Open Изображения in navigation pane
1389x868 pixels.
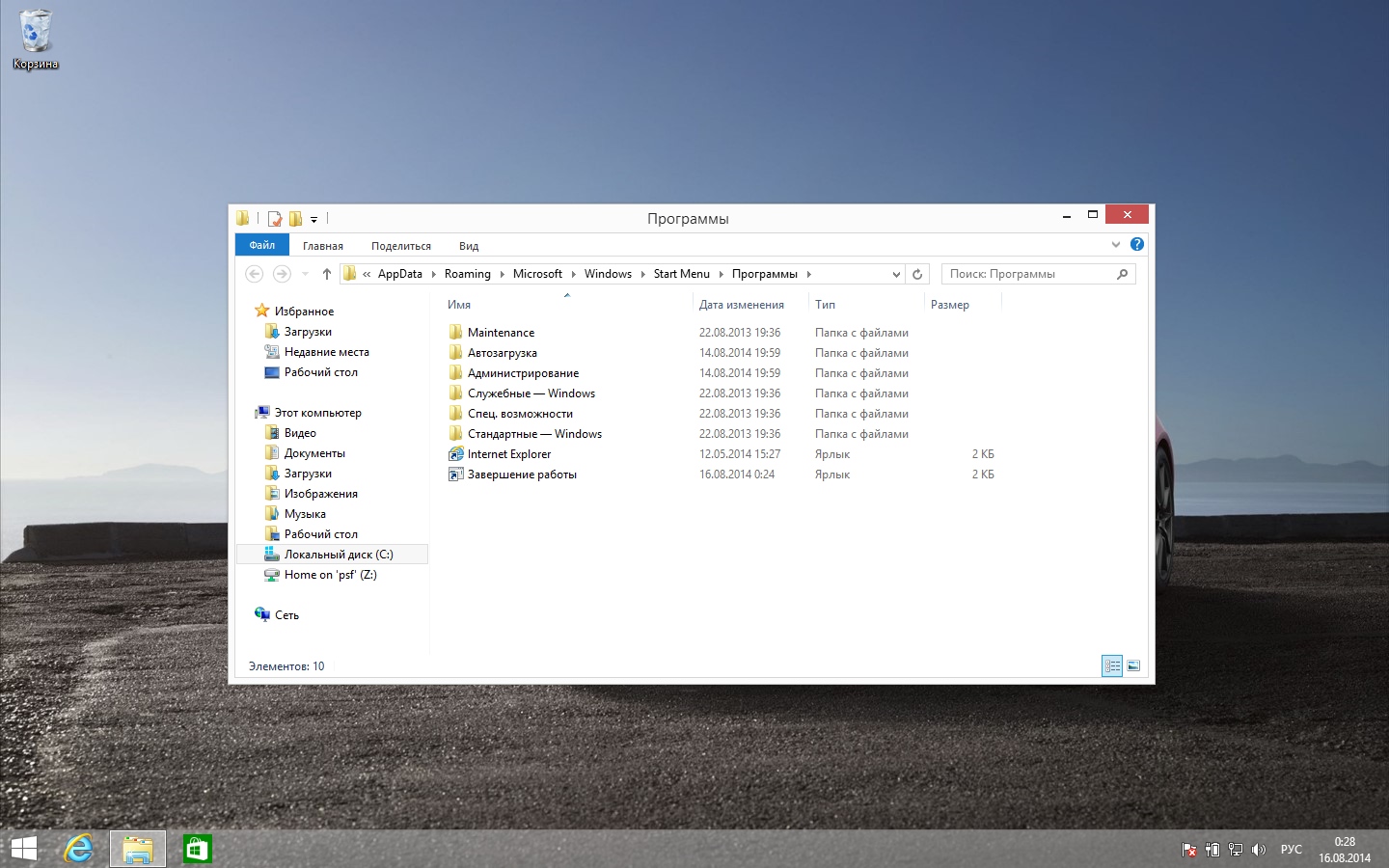click(320, 494)
